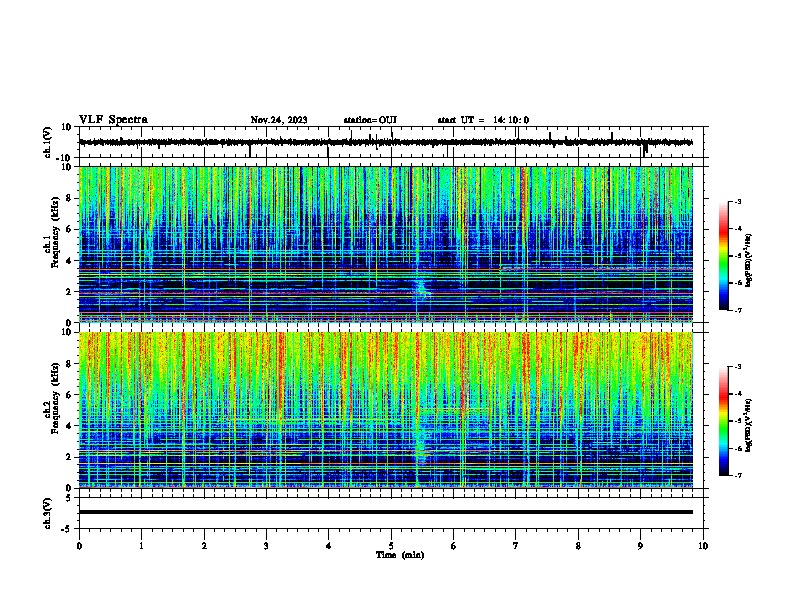Click the time axis tick label "6"
This screenshot has height=612, width=792.
453,546
